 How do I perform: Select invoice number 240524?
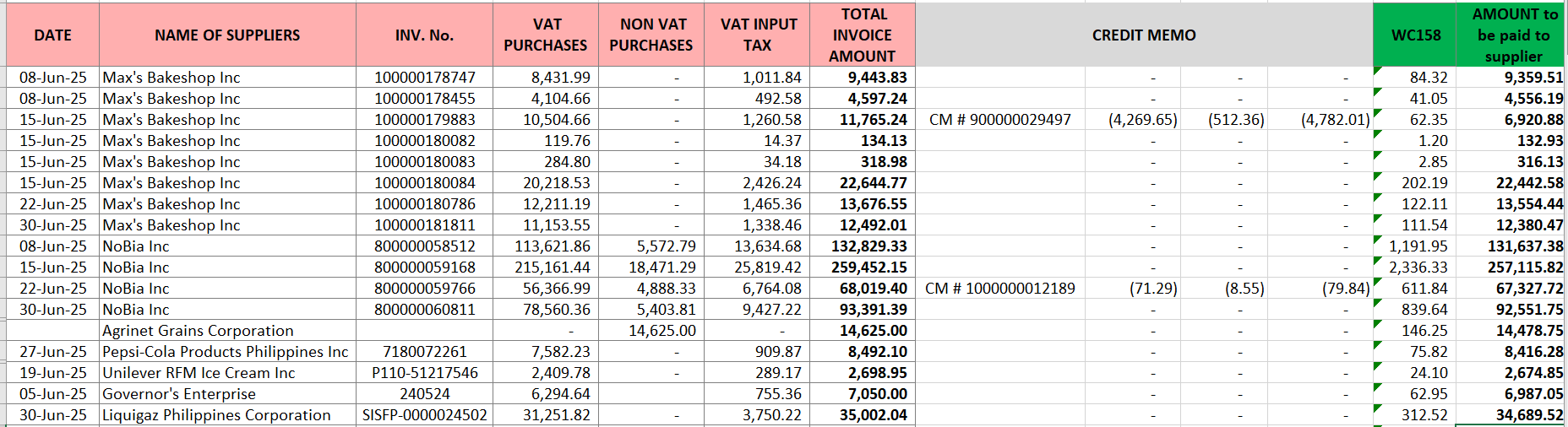tap(424, 394)
